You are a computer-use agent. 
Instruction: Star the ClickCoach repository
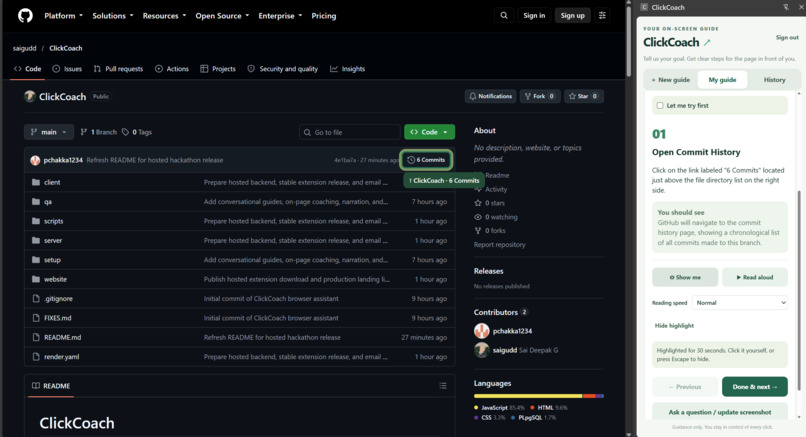point(583,96)
